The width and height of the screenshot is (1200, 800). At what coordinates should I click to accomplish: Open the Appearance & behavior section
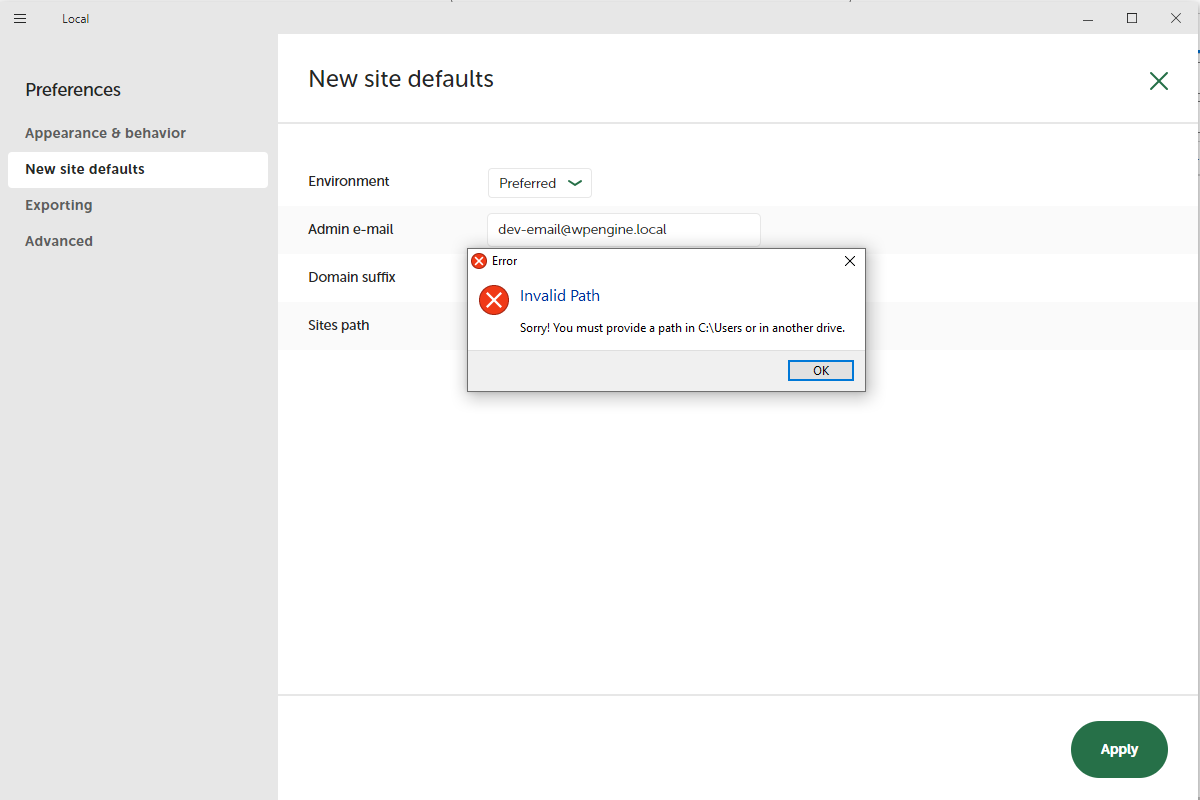[x=105, y=133]
